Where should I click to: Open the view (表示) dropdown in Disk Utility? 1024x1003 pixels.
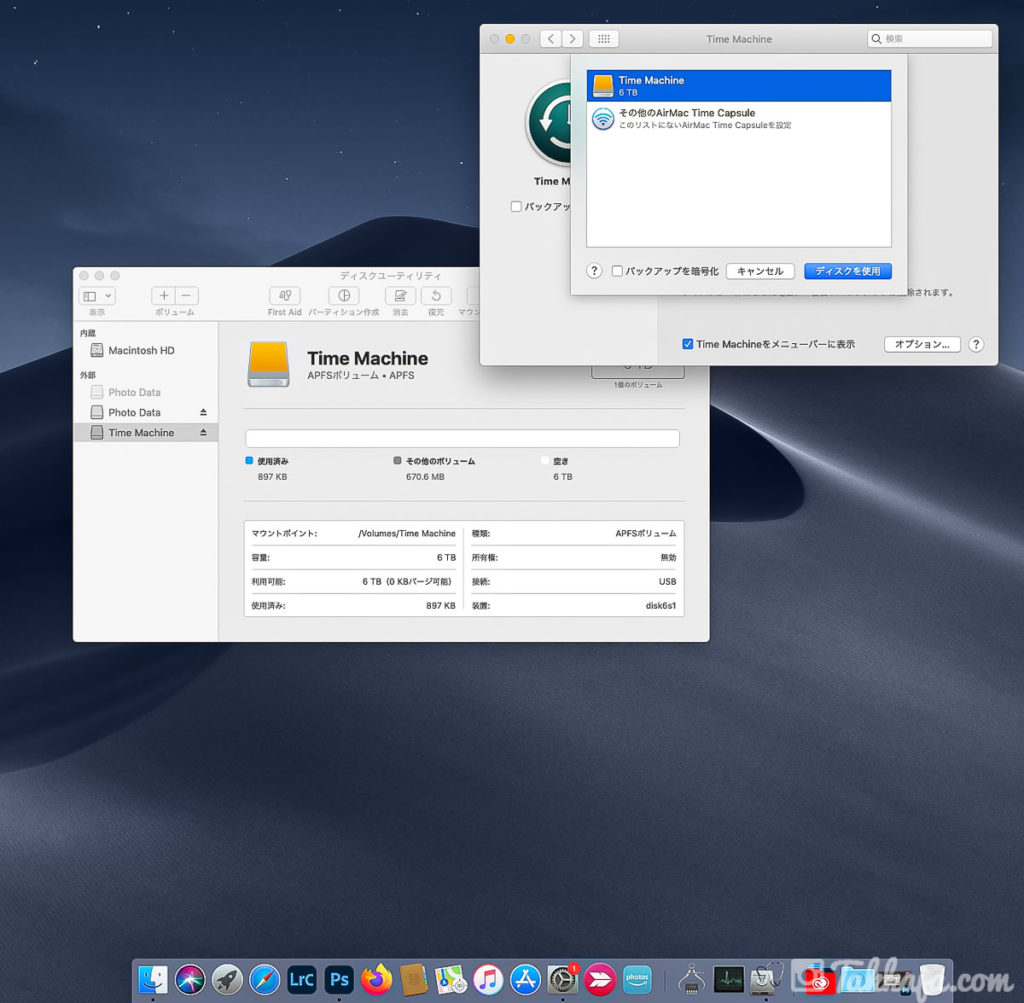coord(97,296)
